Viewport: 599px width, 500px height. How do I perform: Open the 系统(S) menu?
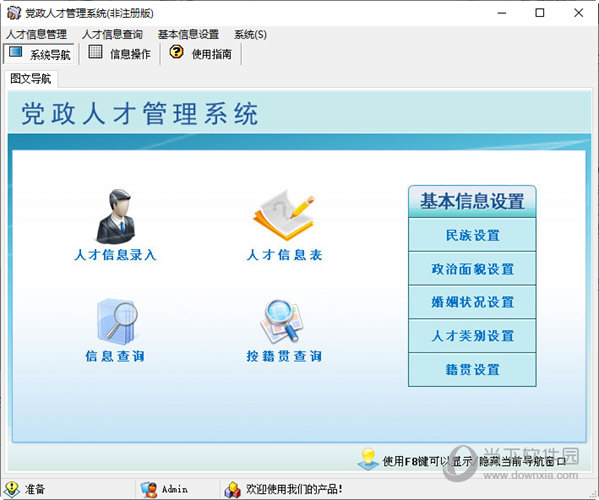pos(250,34)
